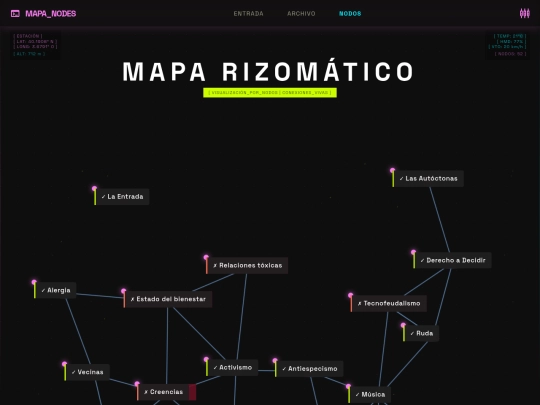Click the pink pin on Relaciones tóxicas
This screenshot has height=405, width=540.
pos(206,257)
